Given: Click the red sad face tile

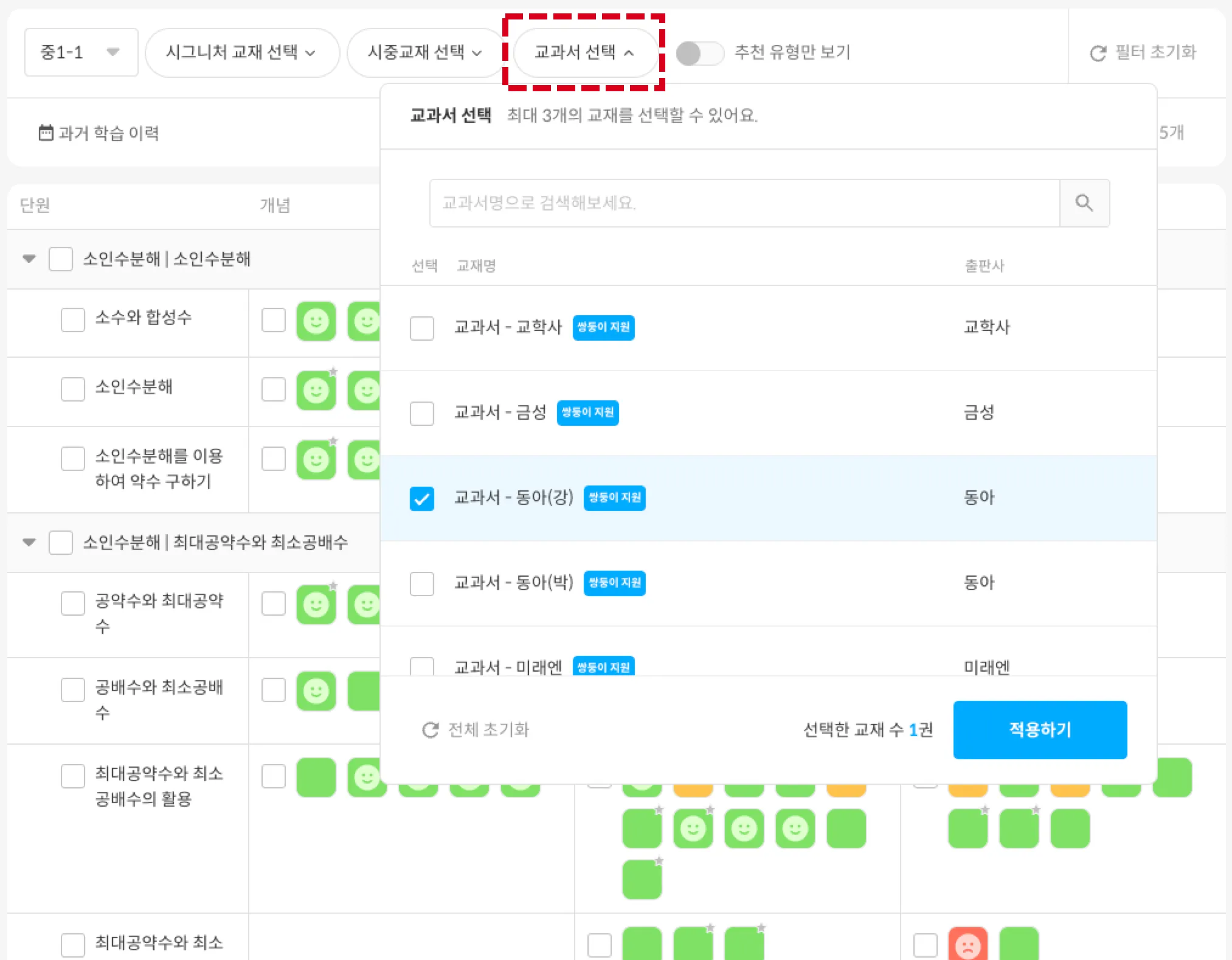Looking at the screenshot, I should pyautogui.click(x=967, y=945).
